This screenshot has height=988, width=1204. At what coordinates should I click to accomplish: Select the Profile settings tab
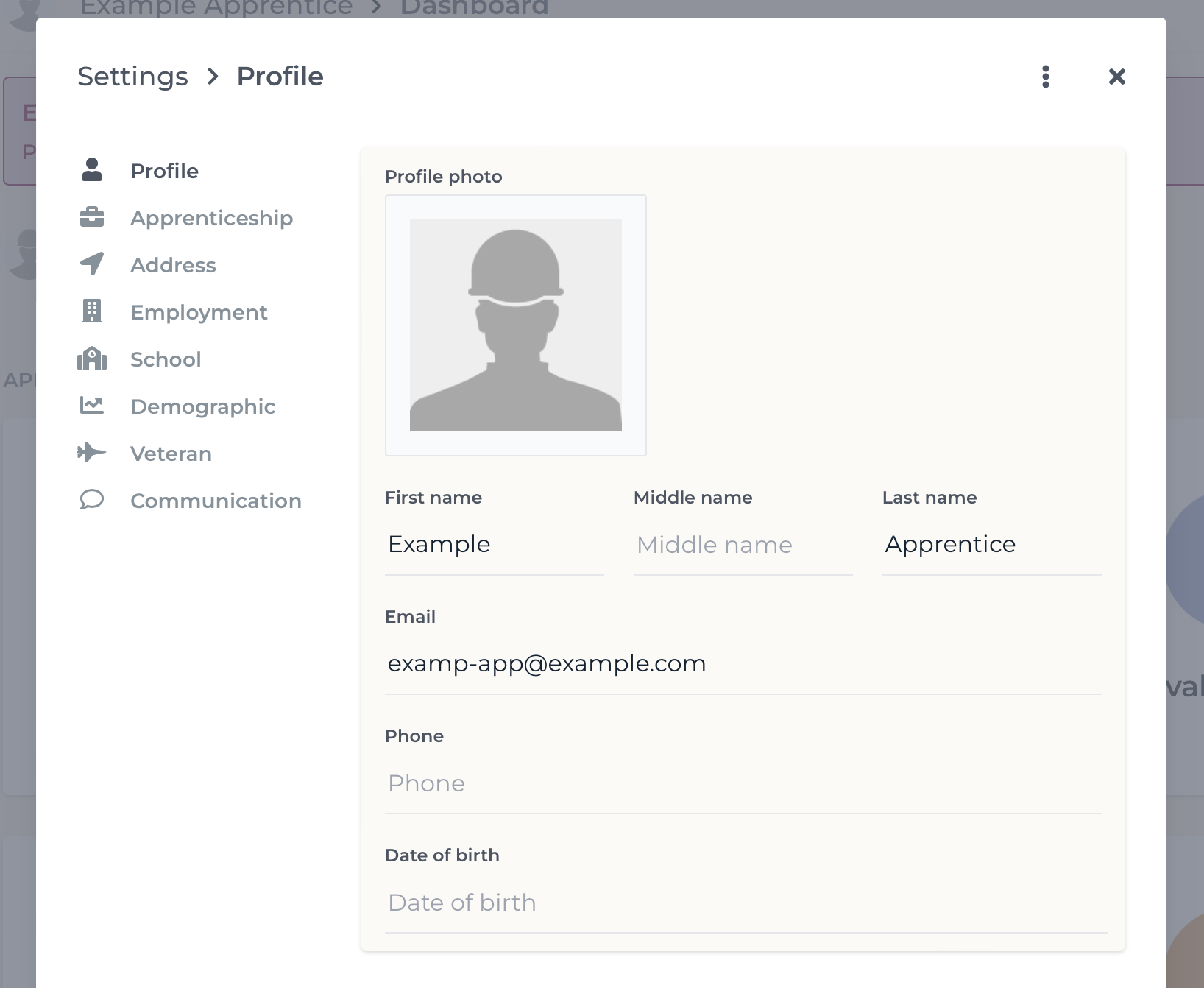pyautogui.click(x=165, y=171)
